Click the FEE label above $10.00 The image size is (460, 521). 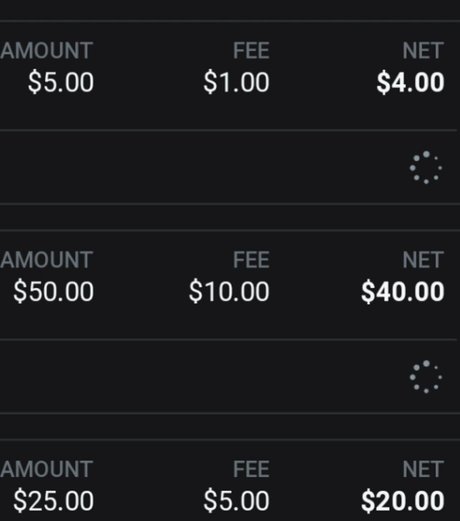[x=251, y=260]
